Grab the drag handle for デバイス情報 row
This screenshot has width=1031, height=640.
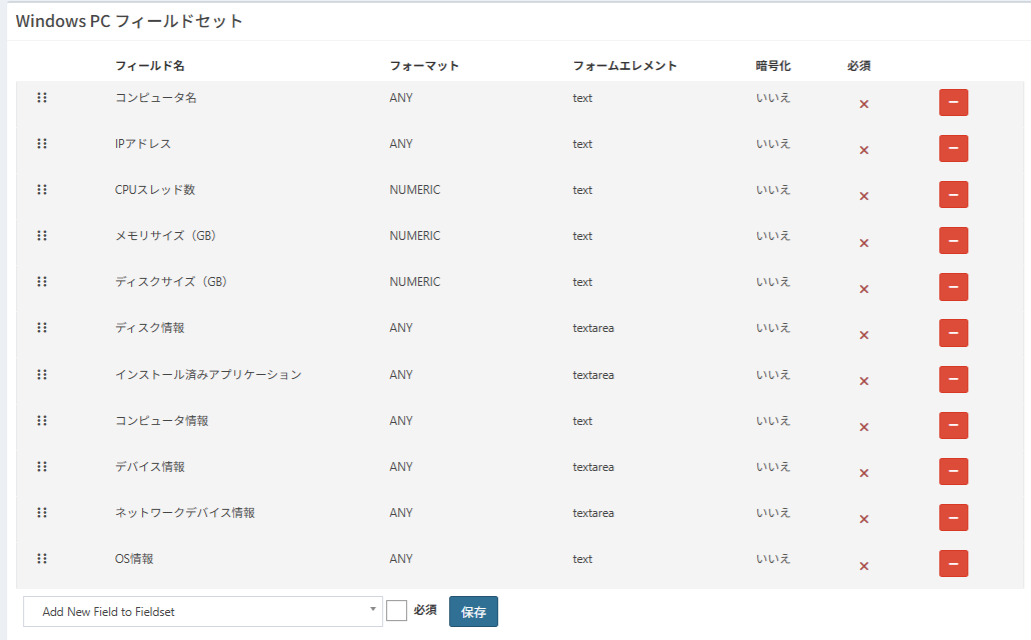click(x=42, y=466)
